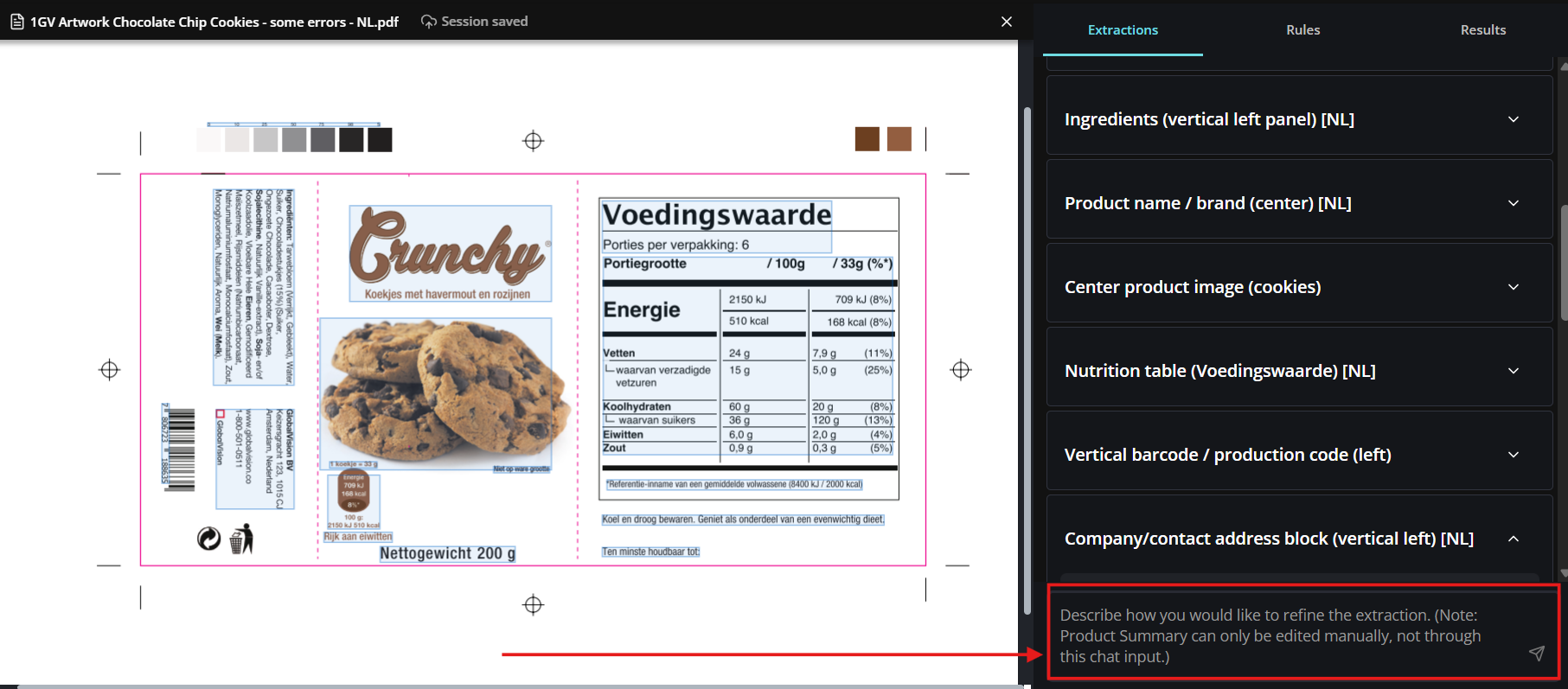Screen dimensions: 1568x689
Task: Click the brown Energie badge under the cookies
Action: [354, 490]
